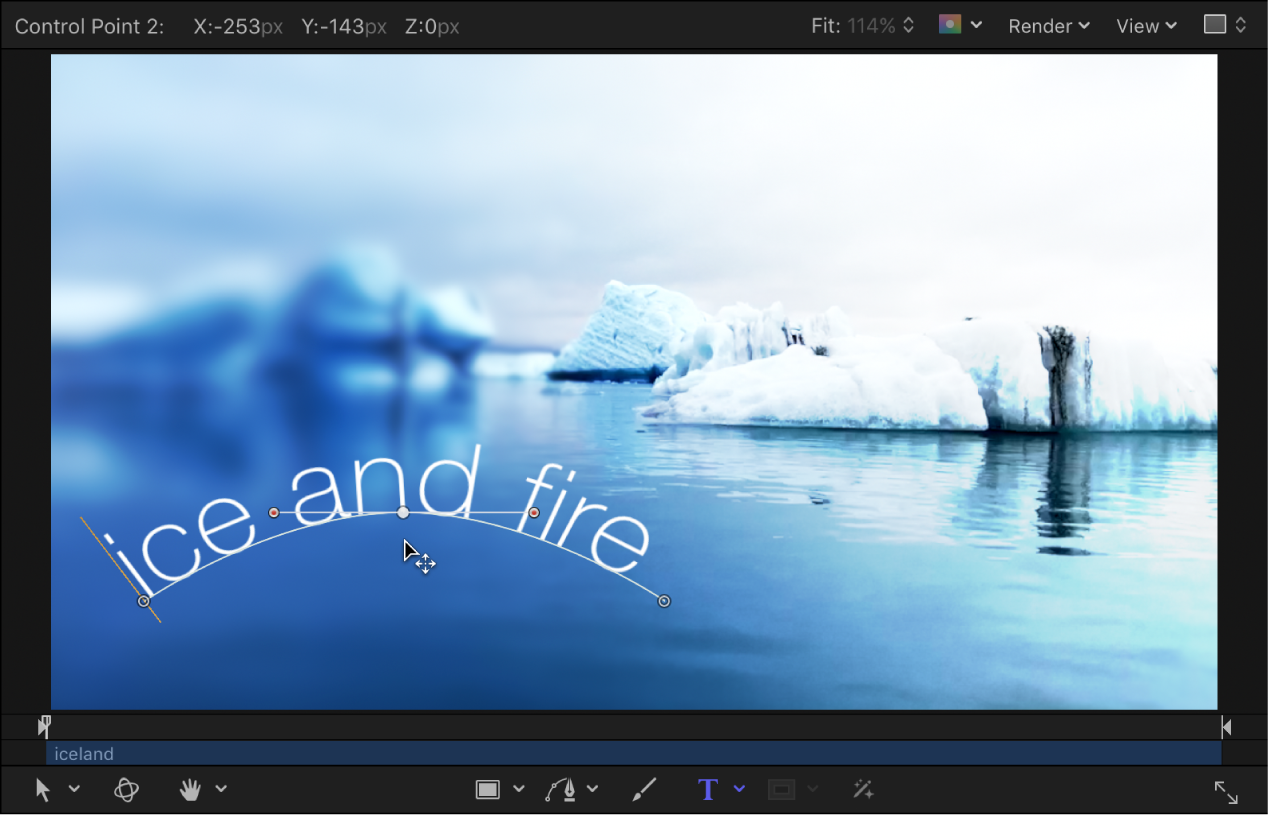1270x818 pixels.
Task: Activate the Paint Stroke brush tool
Action: coord(644,789)
